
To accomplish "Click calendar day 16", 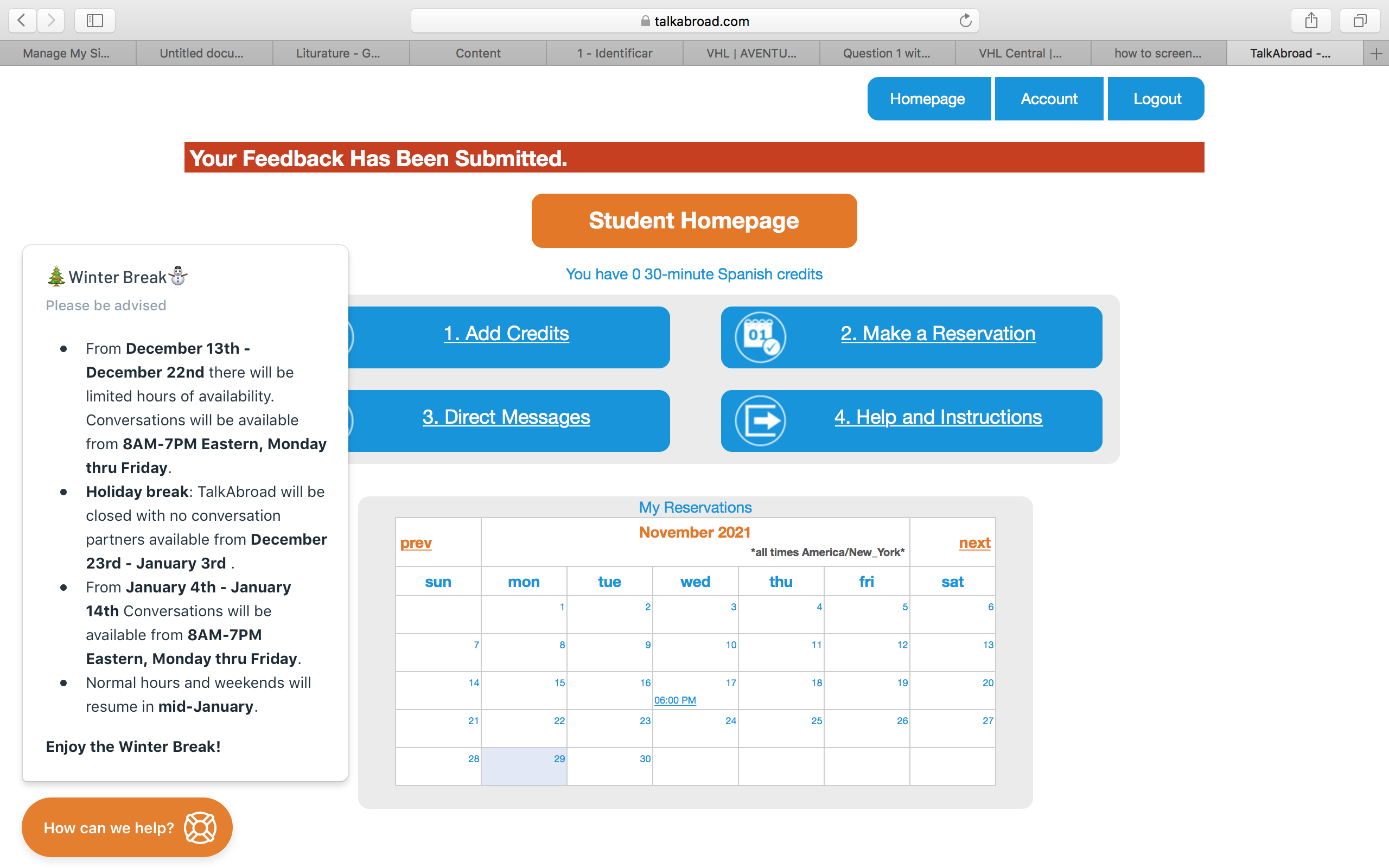I will pos(609,691).
